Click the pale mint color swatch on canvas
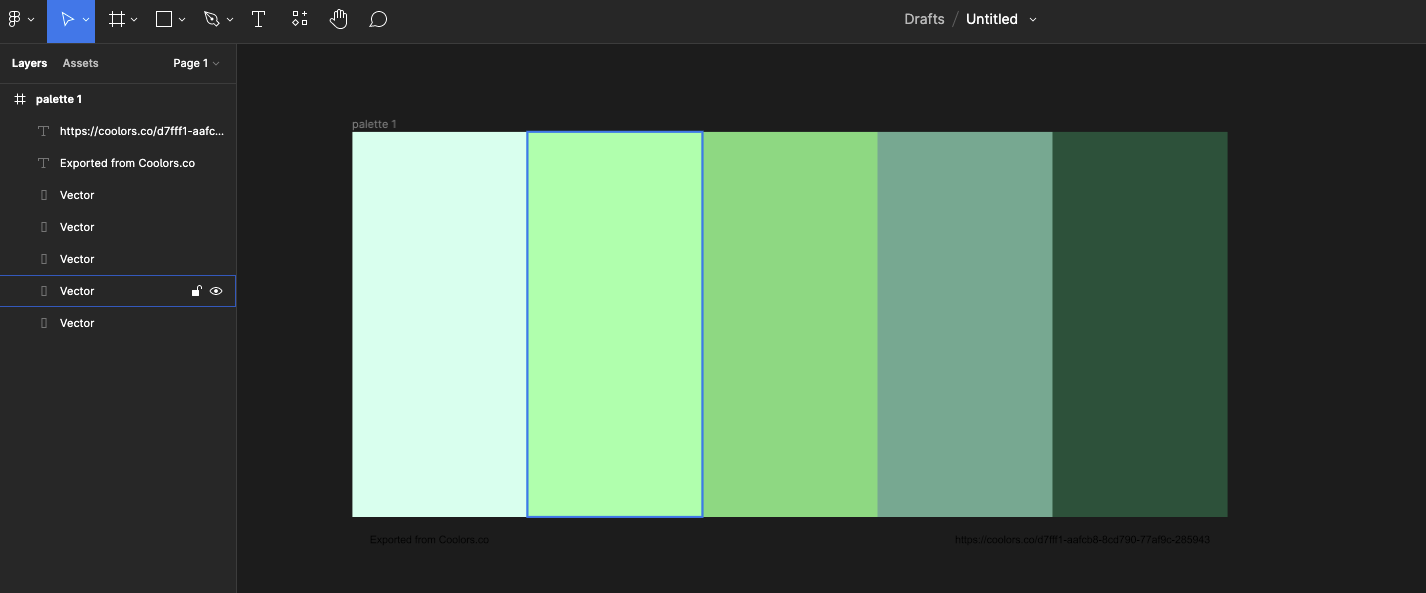1426x593 pixels. pyautogui.click(x=439, y=324)
